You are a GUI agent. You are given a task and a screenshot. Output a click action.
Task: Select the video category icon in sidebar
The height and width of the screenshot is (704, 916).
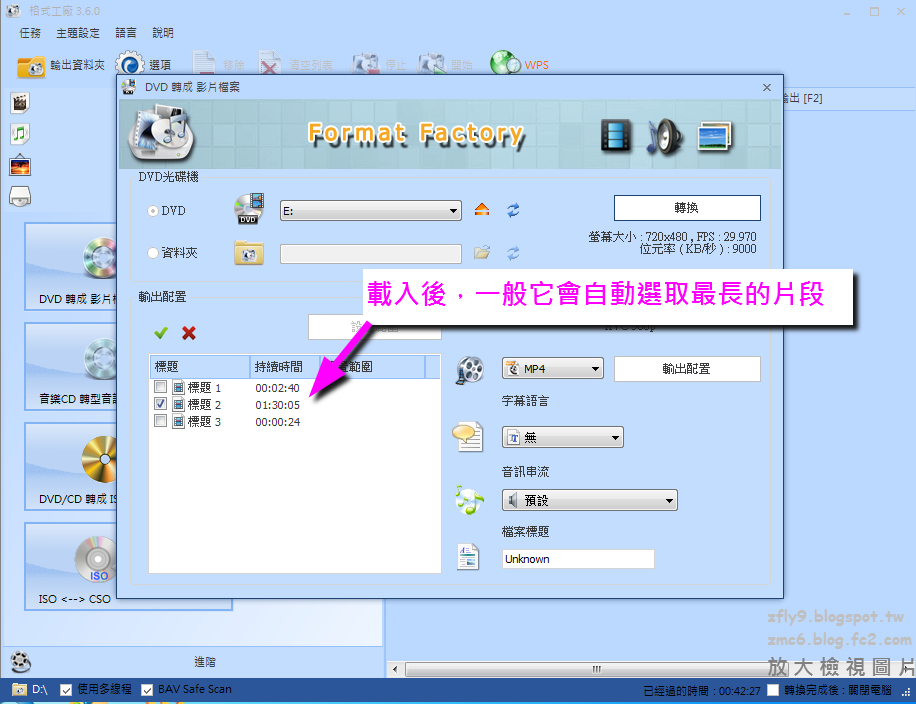20,103
